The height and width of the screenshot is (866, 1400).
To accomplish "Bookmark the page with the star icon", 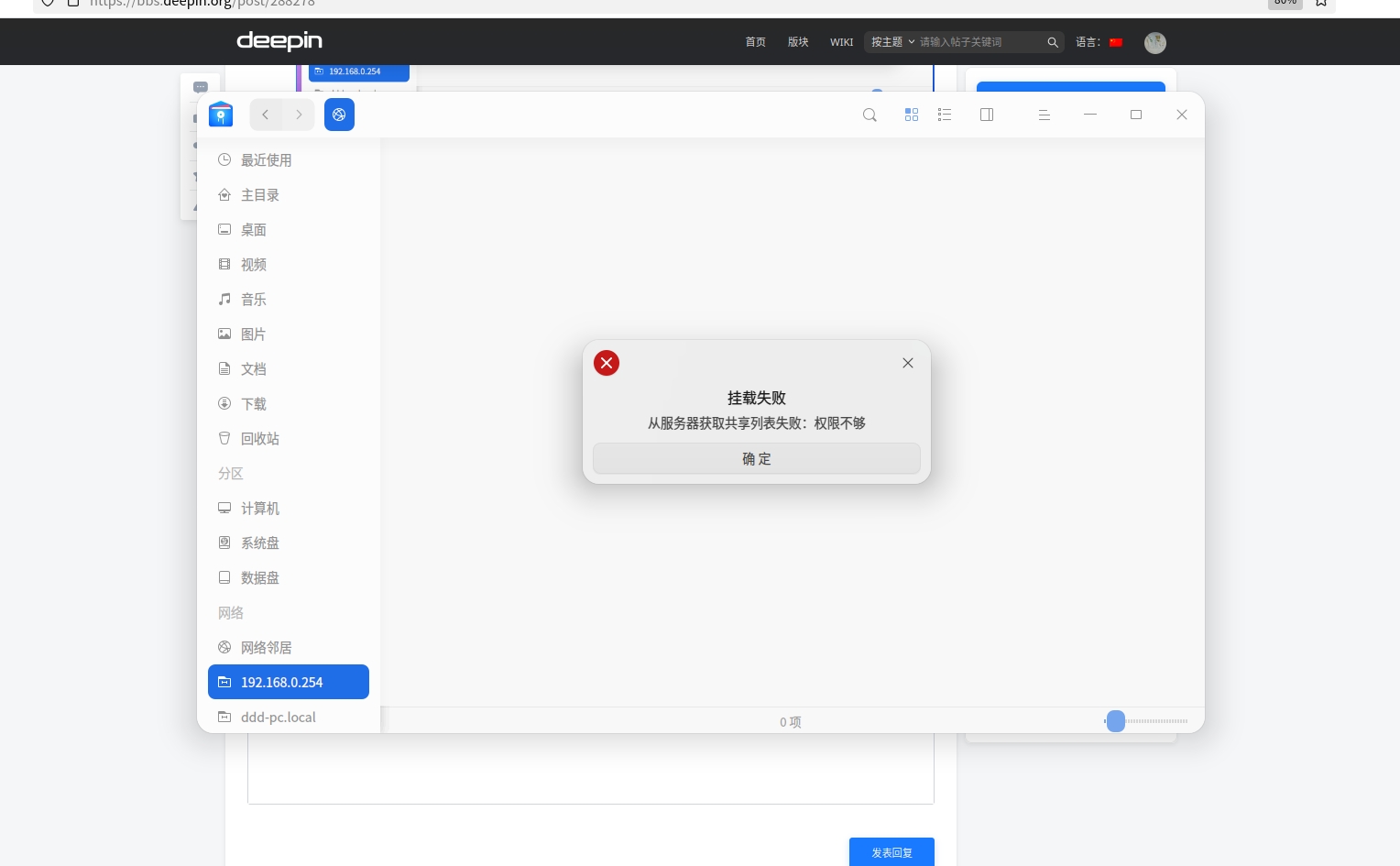I will tap(1321, 4).
